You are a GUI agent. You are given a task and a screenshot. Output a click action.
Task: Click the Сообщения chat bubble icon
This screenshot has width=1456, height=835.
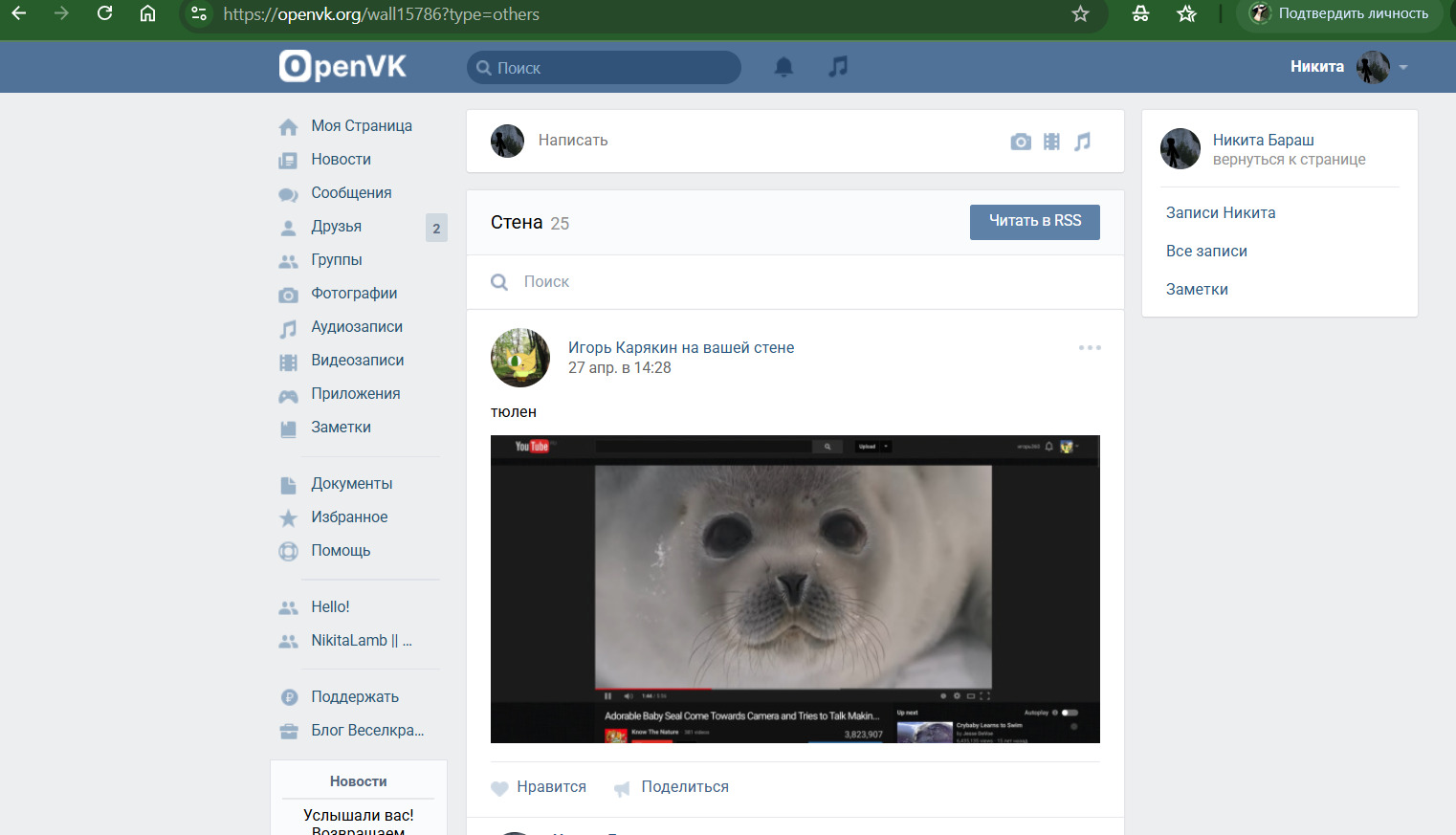click(288, 194)
